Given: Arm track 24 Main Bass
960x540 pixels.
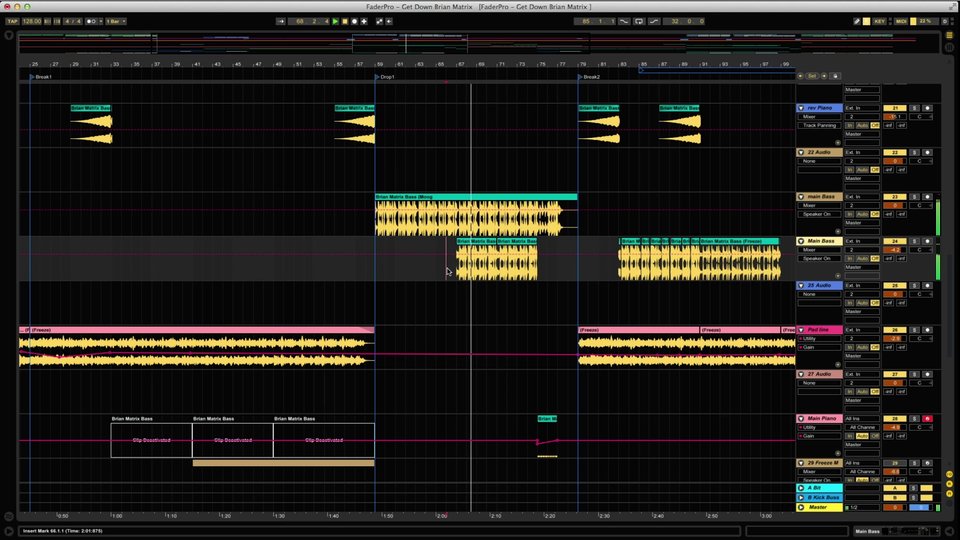Looking at the screenshot, I should click(927, 241).
